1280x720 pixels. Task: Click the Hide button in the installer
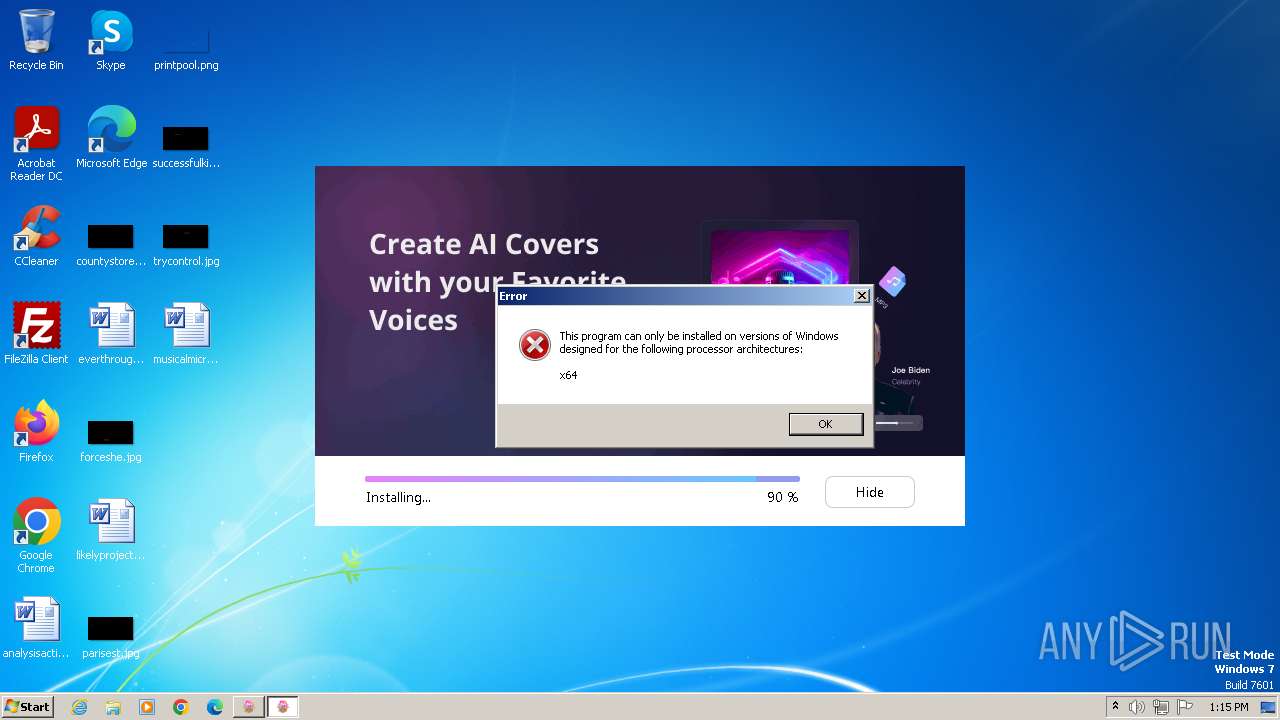[x=869, y=492]
